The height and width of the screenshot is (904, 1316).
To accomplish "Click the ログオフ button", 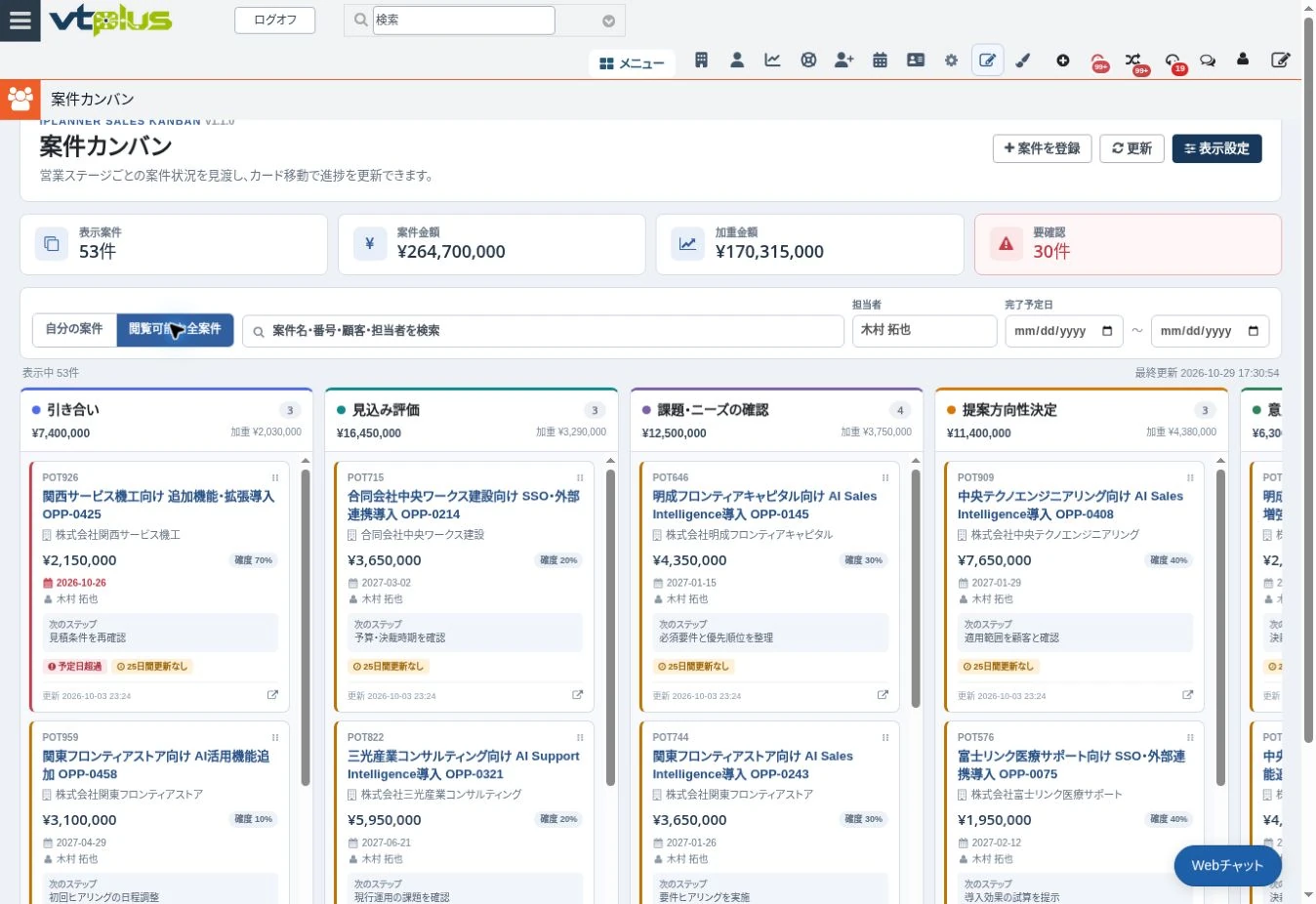I will pos(275,20).
